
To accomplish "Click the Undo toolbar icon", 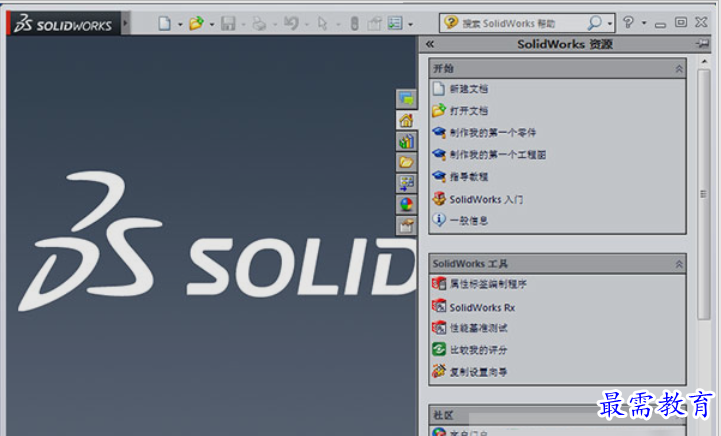I will click(291, 23).
